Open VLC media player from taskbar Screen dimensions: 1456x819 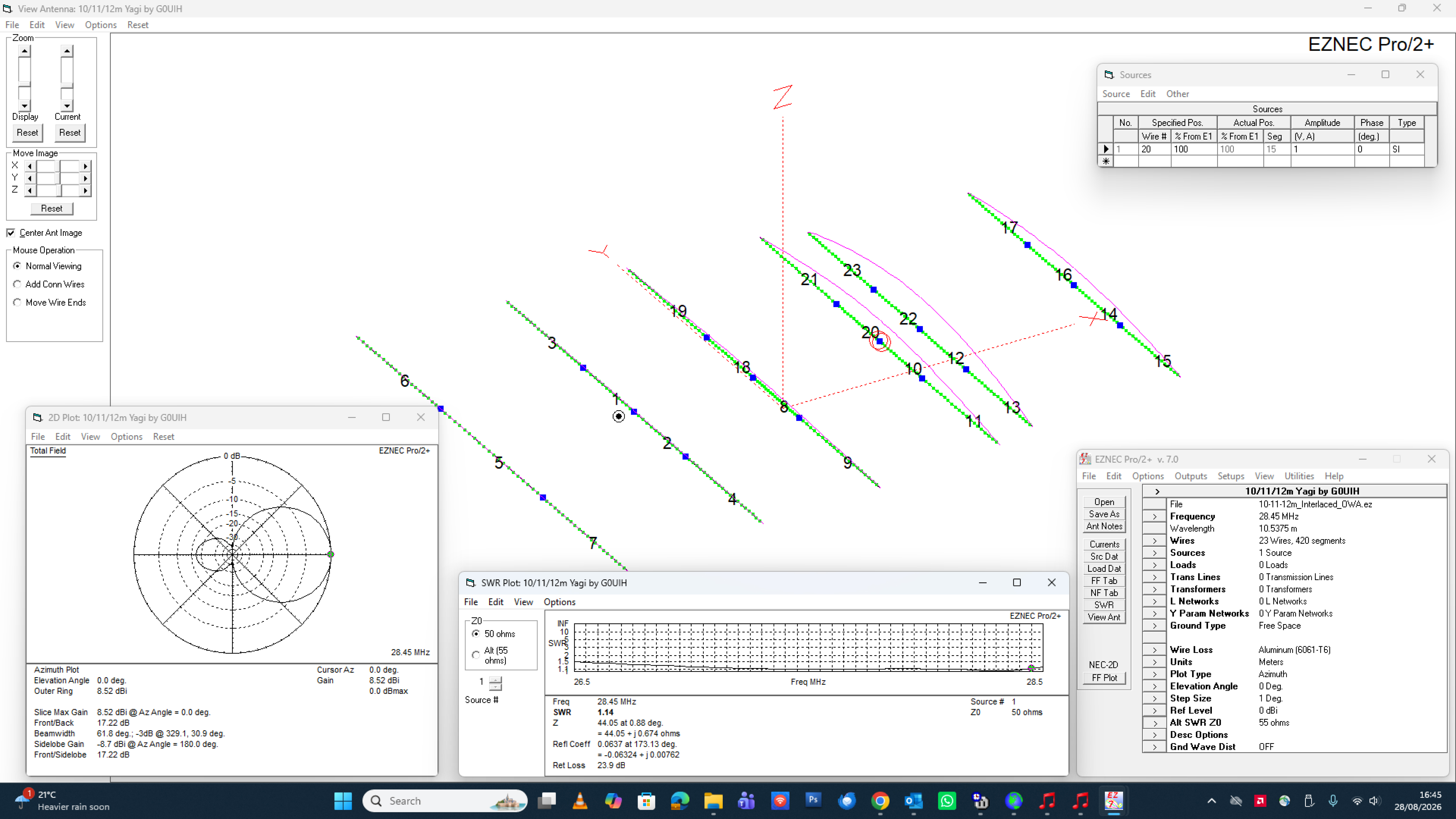click(580, 800)
